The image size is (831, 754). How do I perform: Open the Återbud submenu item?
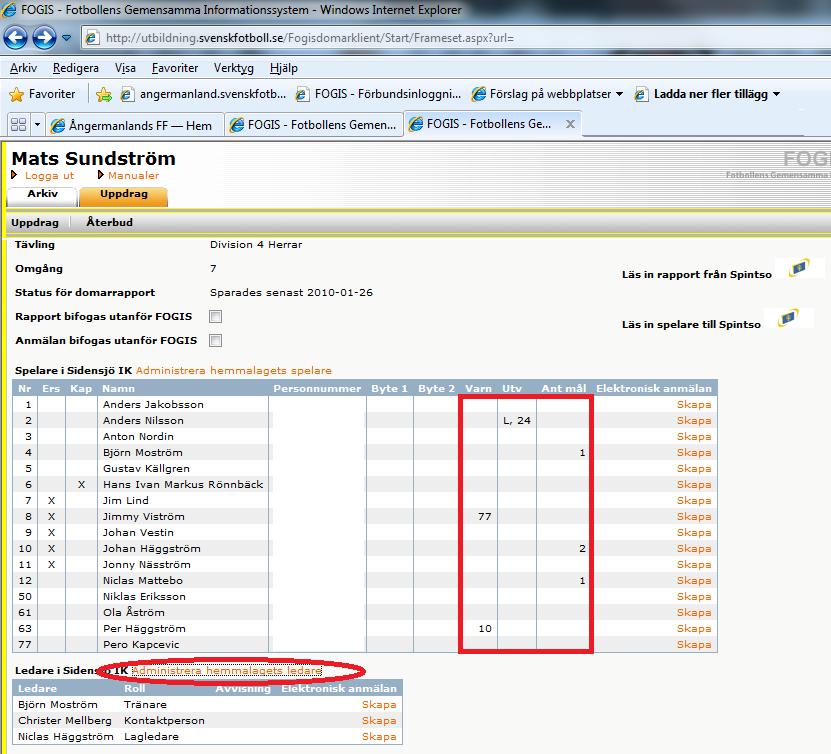pyautogui.click(x=109, y=223)
